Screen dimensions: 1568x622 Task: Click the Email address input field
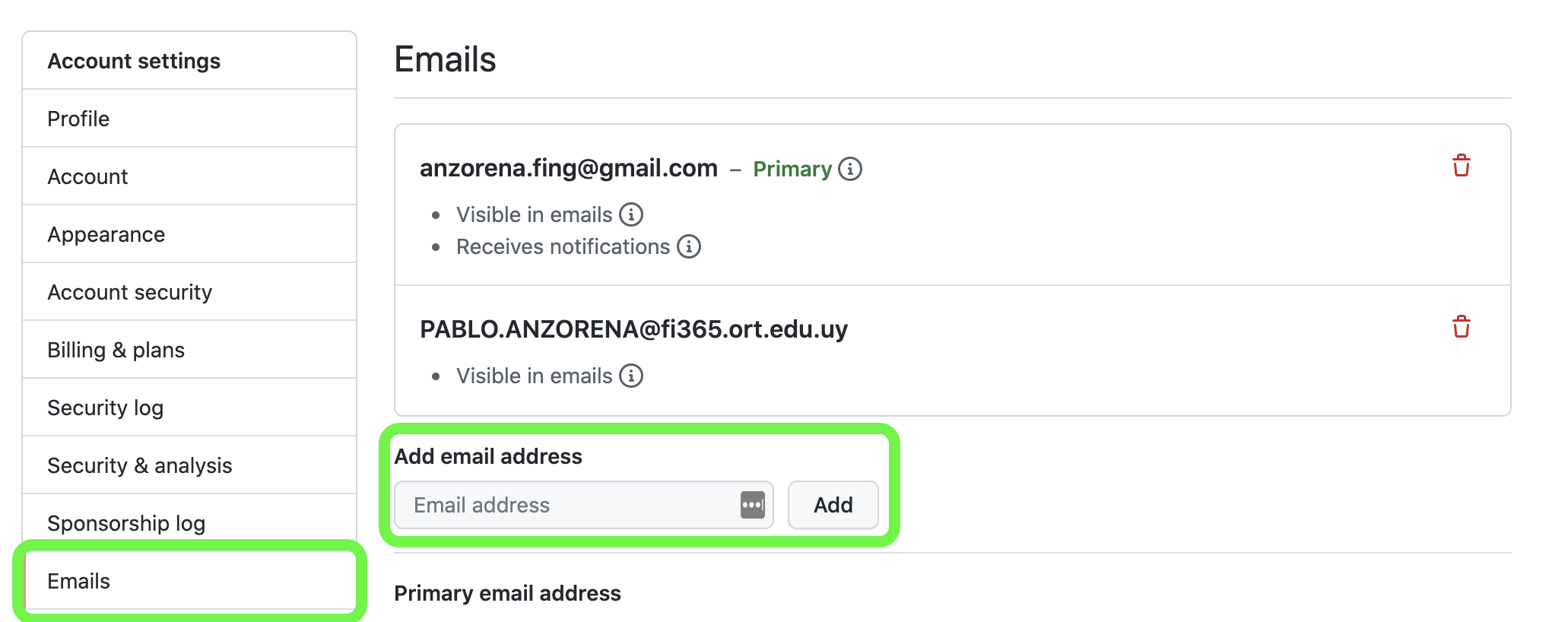(583, 505)
